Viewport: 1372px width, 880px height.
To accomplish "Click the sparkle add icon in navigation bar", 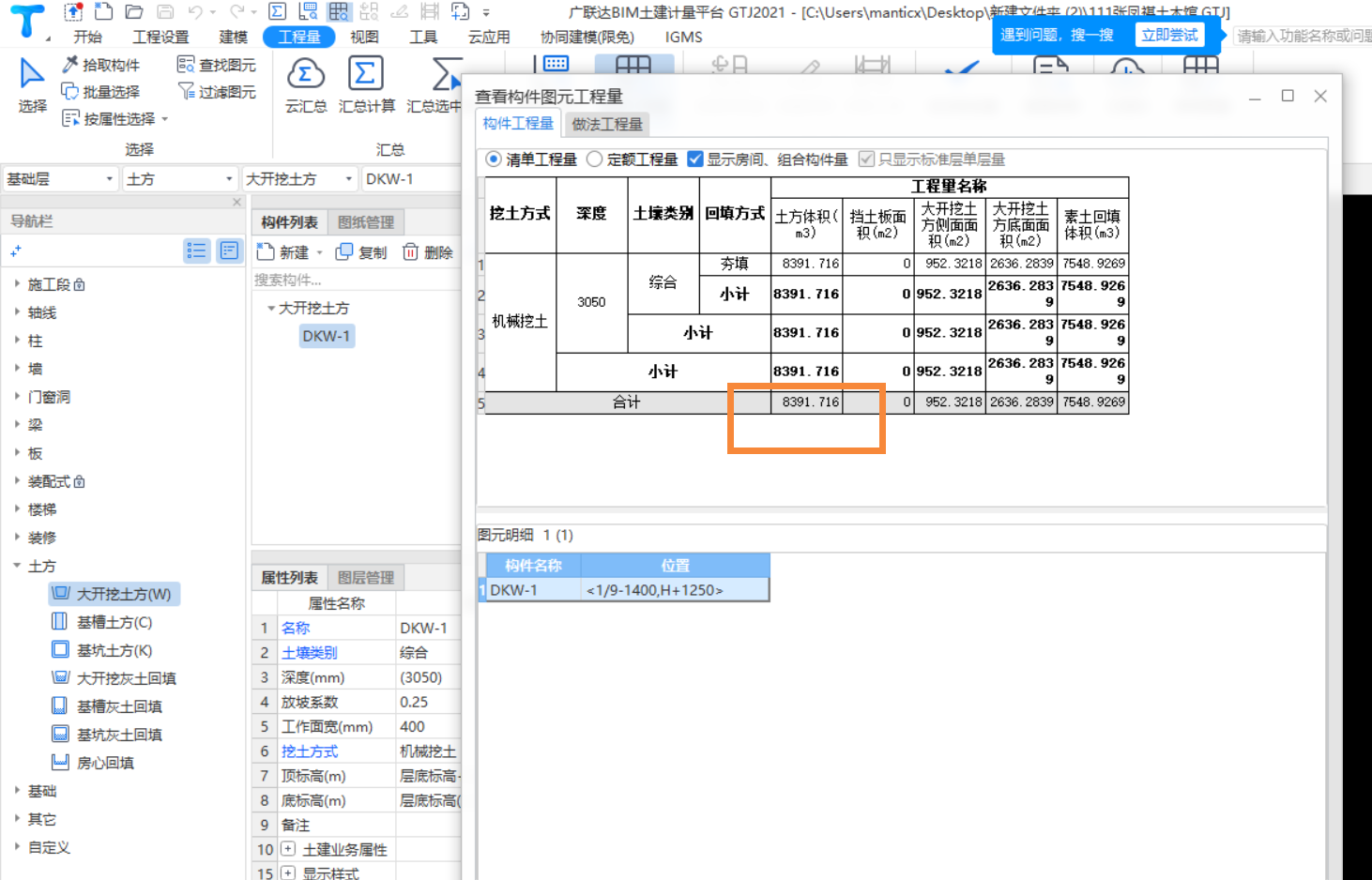I will pyautogui.click(x=16, y=250).
